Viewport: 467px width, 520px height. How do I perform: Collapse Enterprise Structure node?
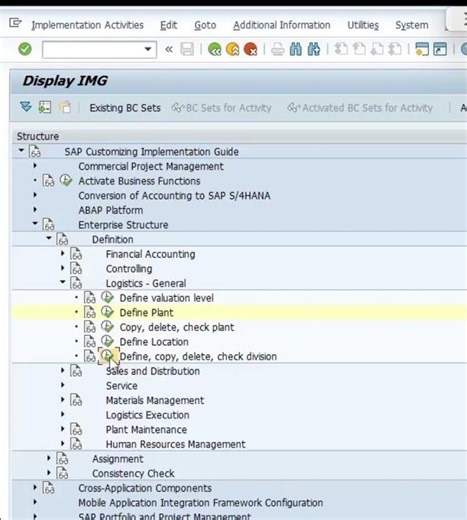tap(35, 224)
